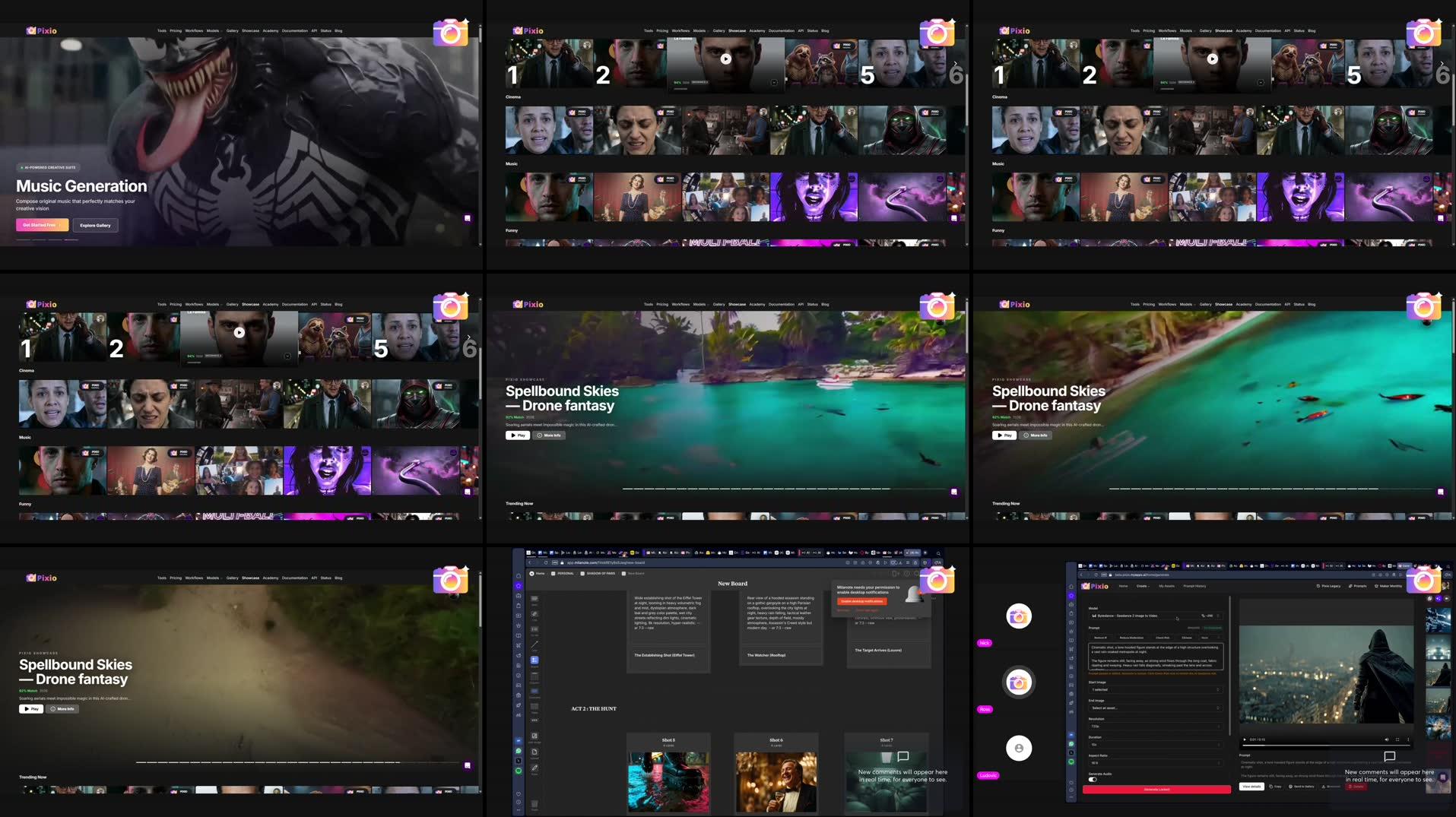Toggle the Generate Audio switch
The image size is (1456, 817).
click(1093, 779)
